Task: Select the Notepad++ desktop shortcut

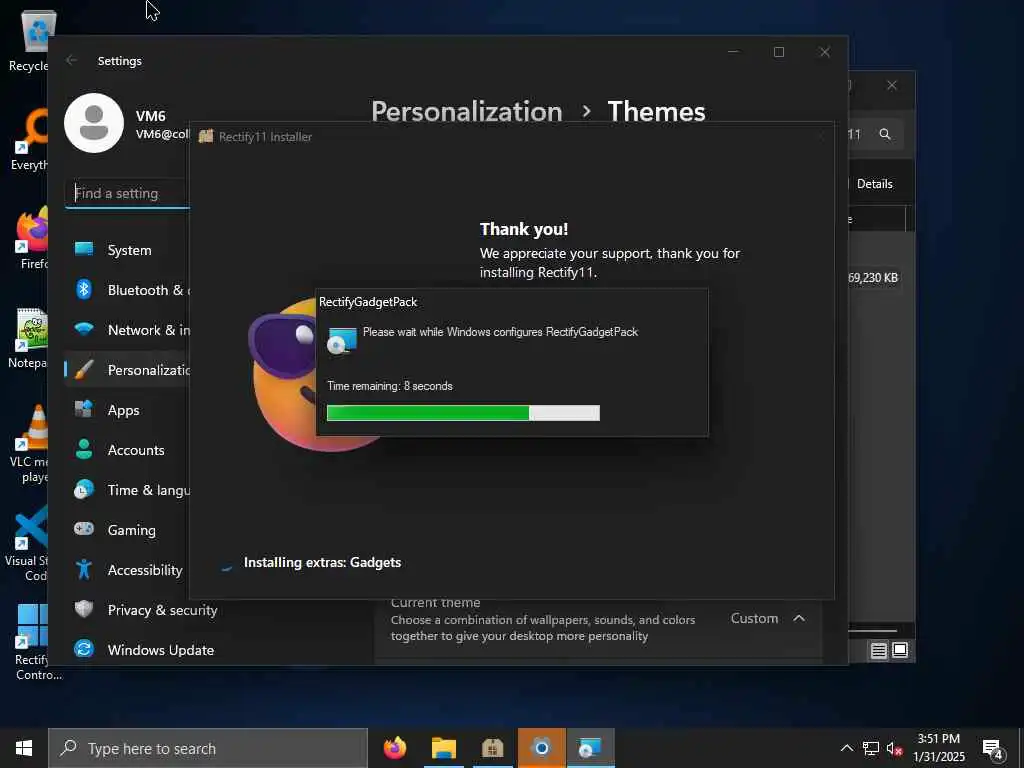Action: coord(29,338)
